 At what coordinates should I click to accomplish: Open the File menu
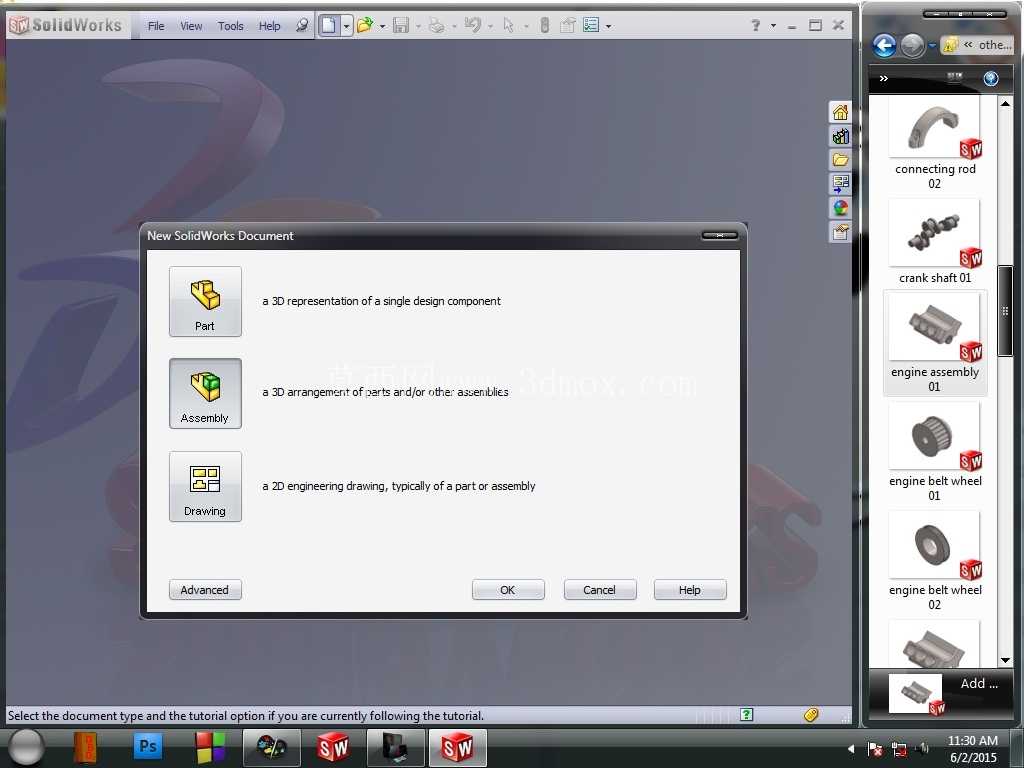156,26
